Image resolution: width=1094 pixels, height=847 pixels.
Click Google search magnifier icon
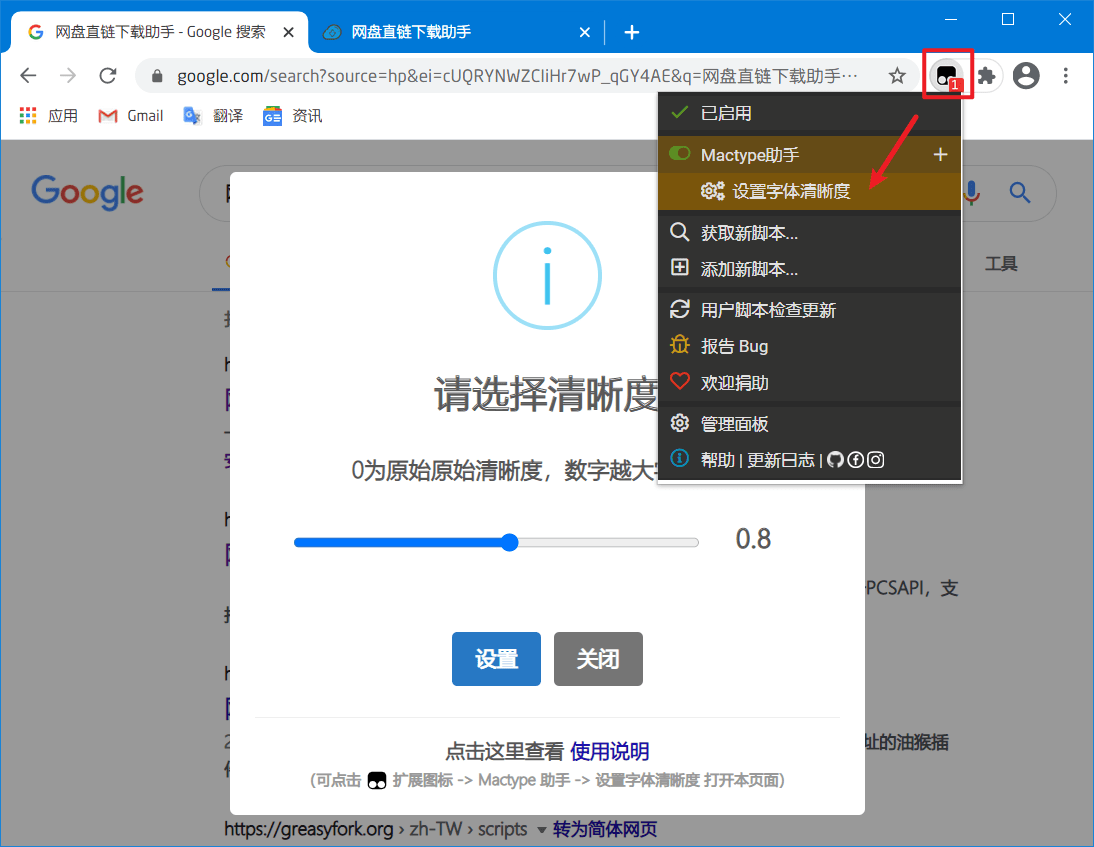click(1019, 192)
